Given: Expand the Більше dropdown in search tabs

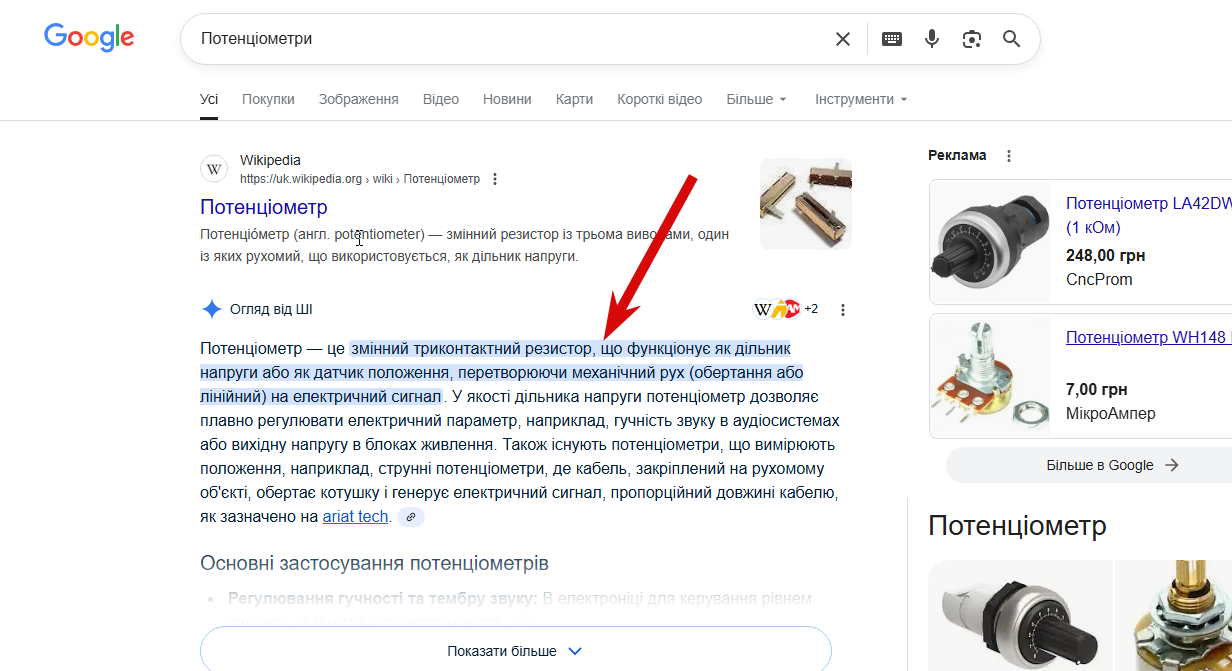Looking at the screenshot, I should coord(757,99).
